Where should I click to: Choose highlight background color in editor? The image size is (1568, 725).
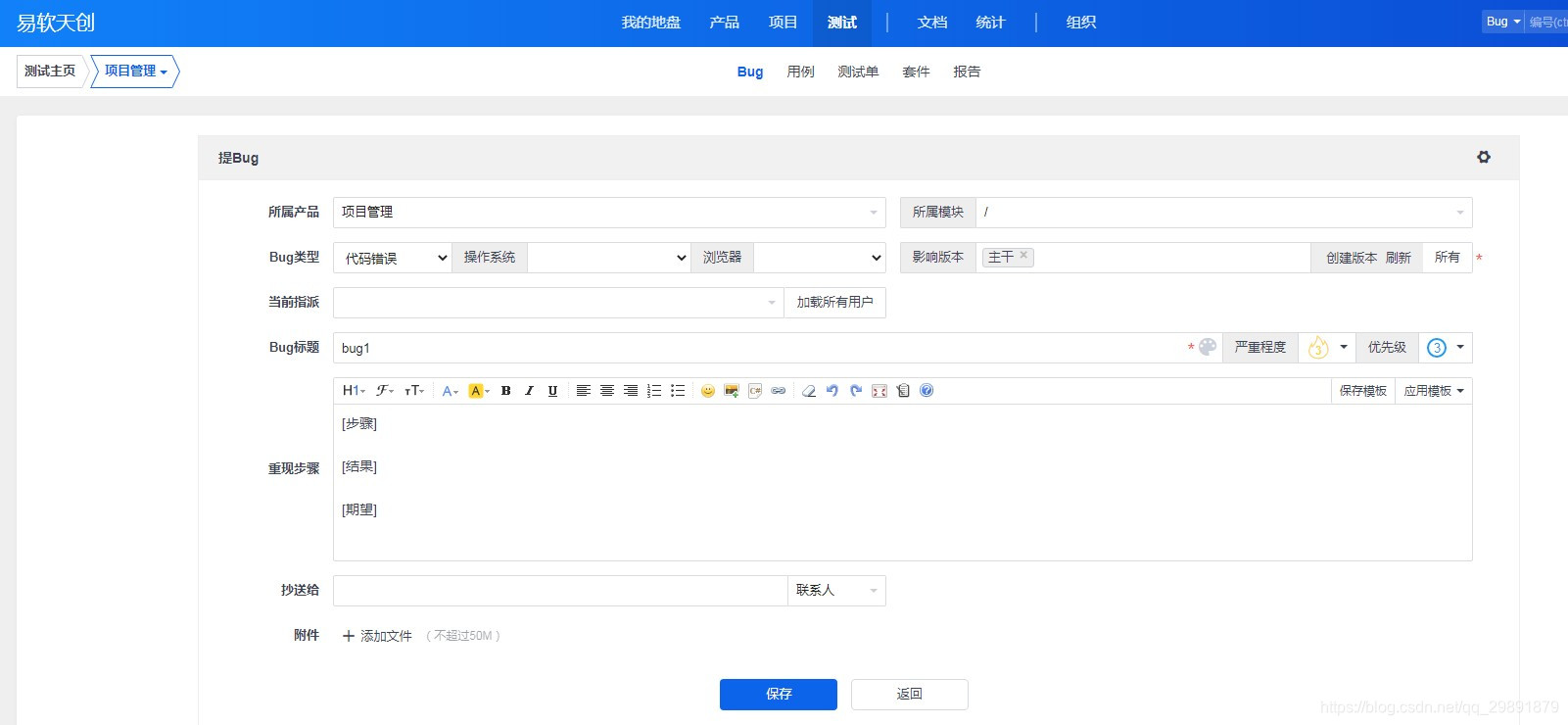tap(478, 391)
